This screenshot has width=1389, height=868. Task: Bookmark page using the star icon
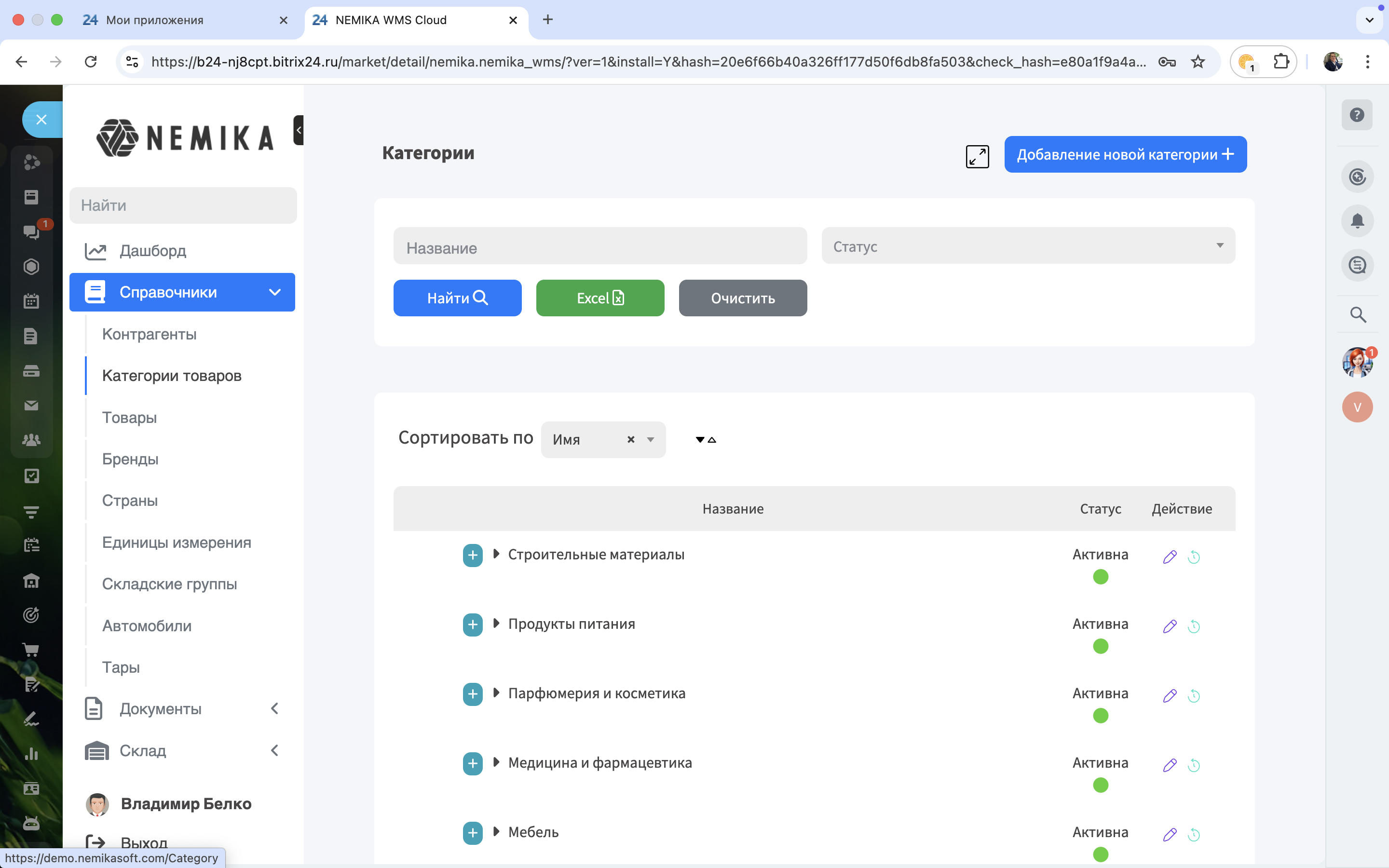[1198, 61]
